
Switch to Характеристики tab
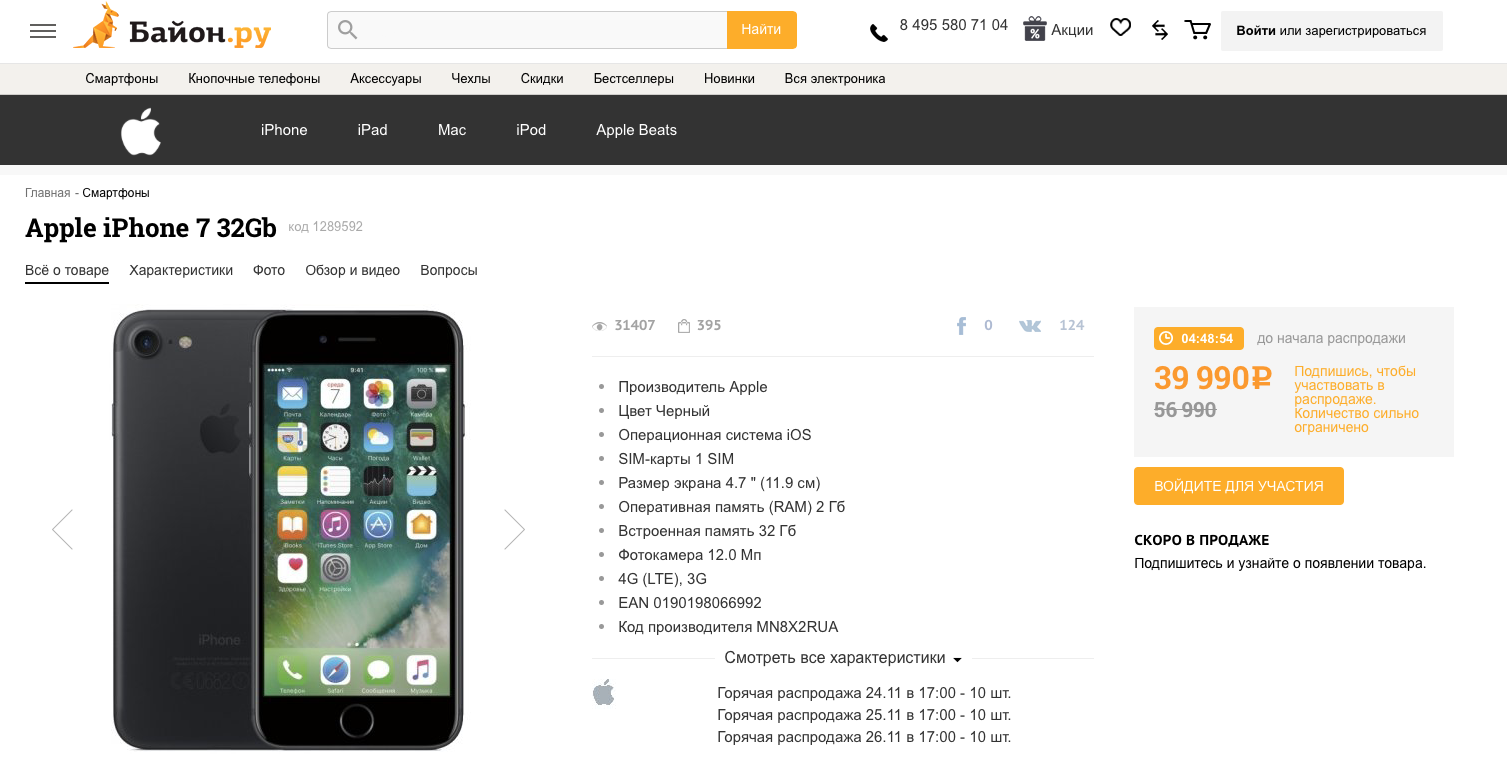(x=181, y=270)
